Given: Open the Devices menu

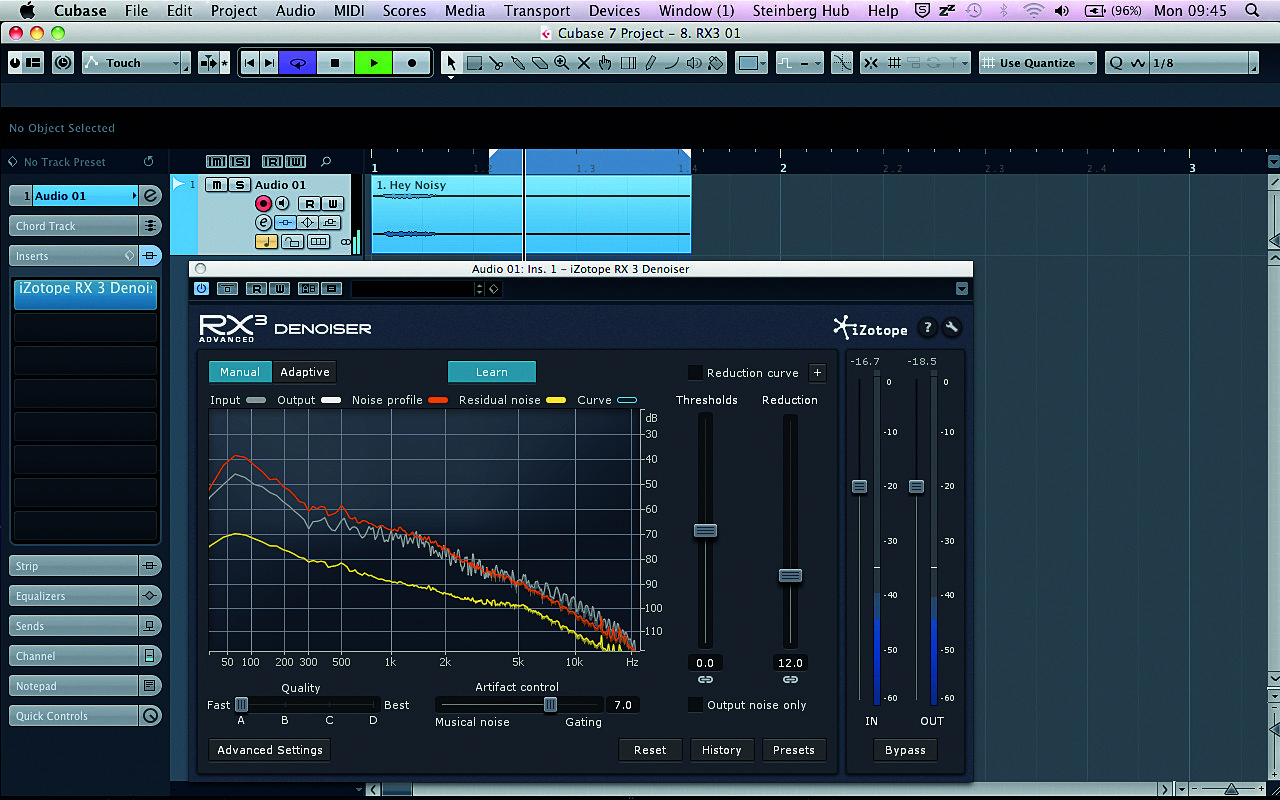Looking at the screenshot, I should click(614, 11).
